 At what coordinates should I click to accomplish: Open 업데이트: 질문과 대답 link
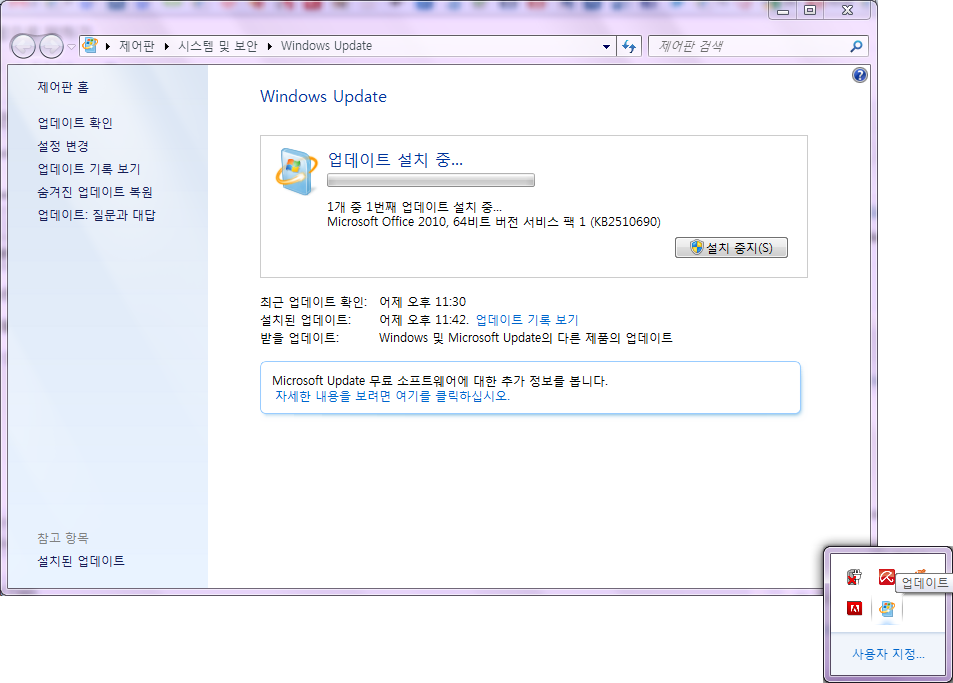[97, 216]
